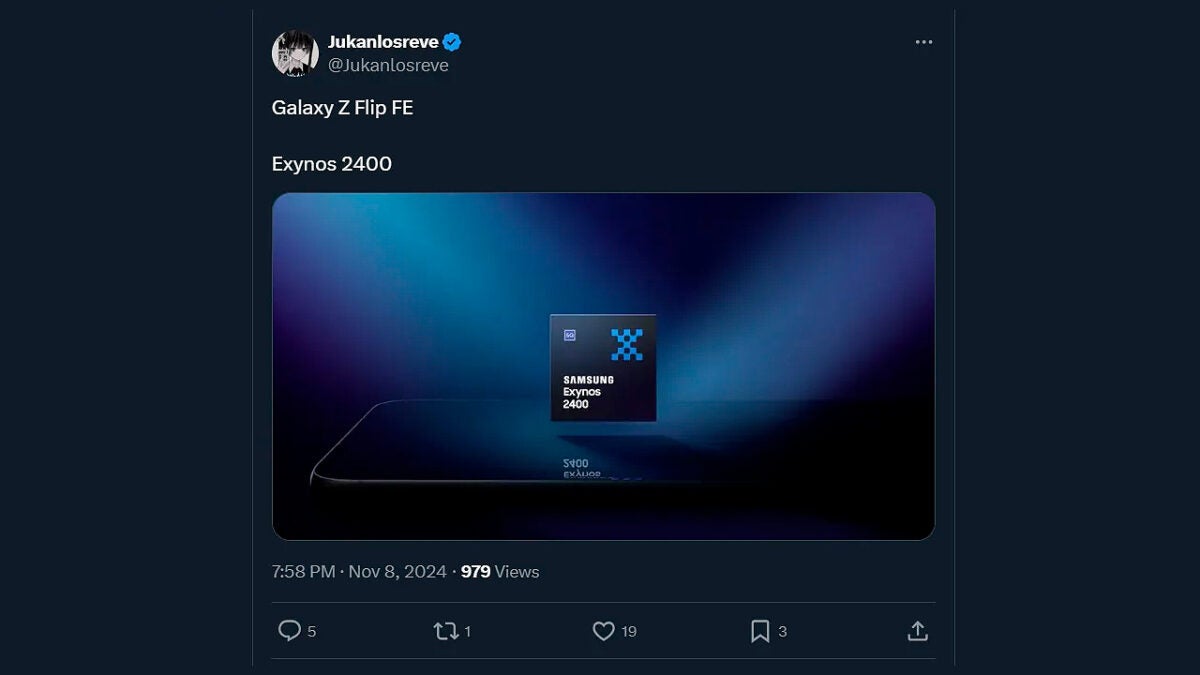Click the blue X logo on the chip
Image resolution: width=1200 pixels, height=675 pixels.
click(627, 344)
